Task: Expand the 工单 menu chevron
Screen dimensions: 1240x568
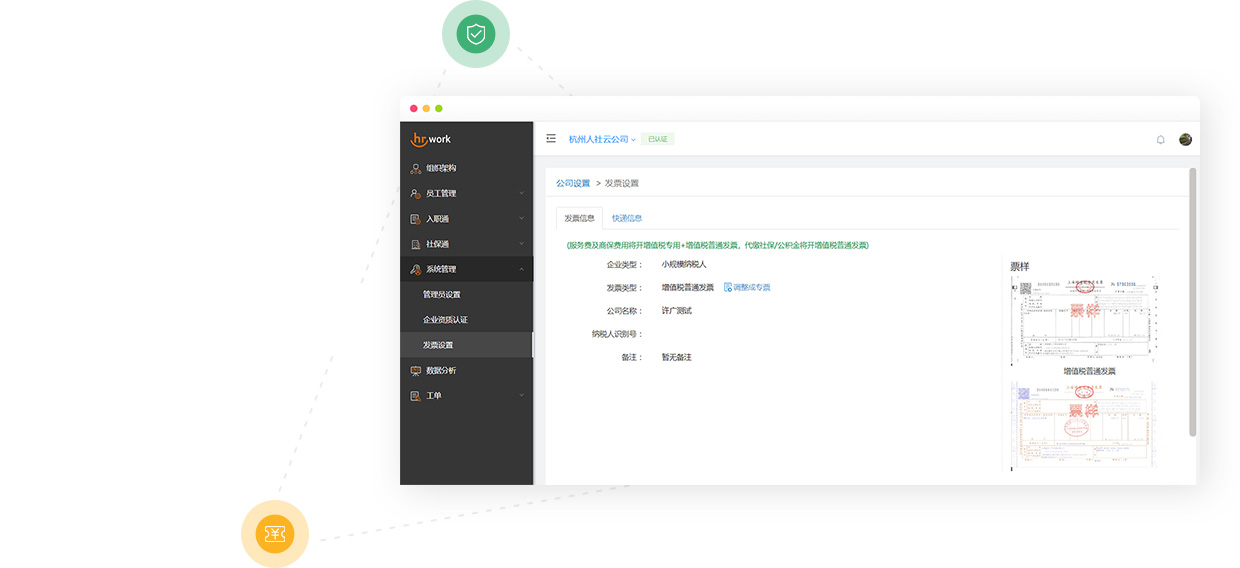Action: coord(521,396)
